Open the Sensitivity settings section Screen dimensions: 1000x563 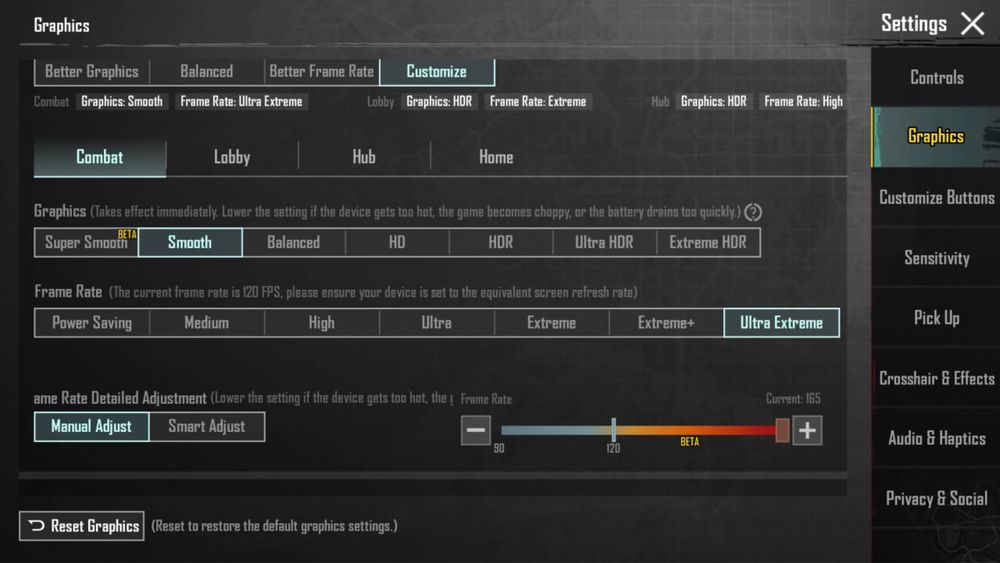pyautogui.click(x=936, y=258)
